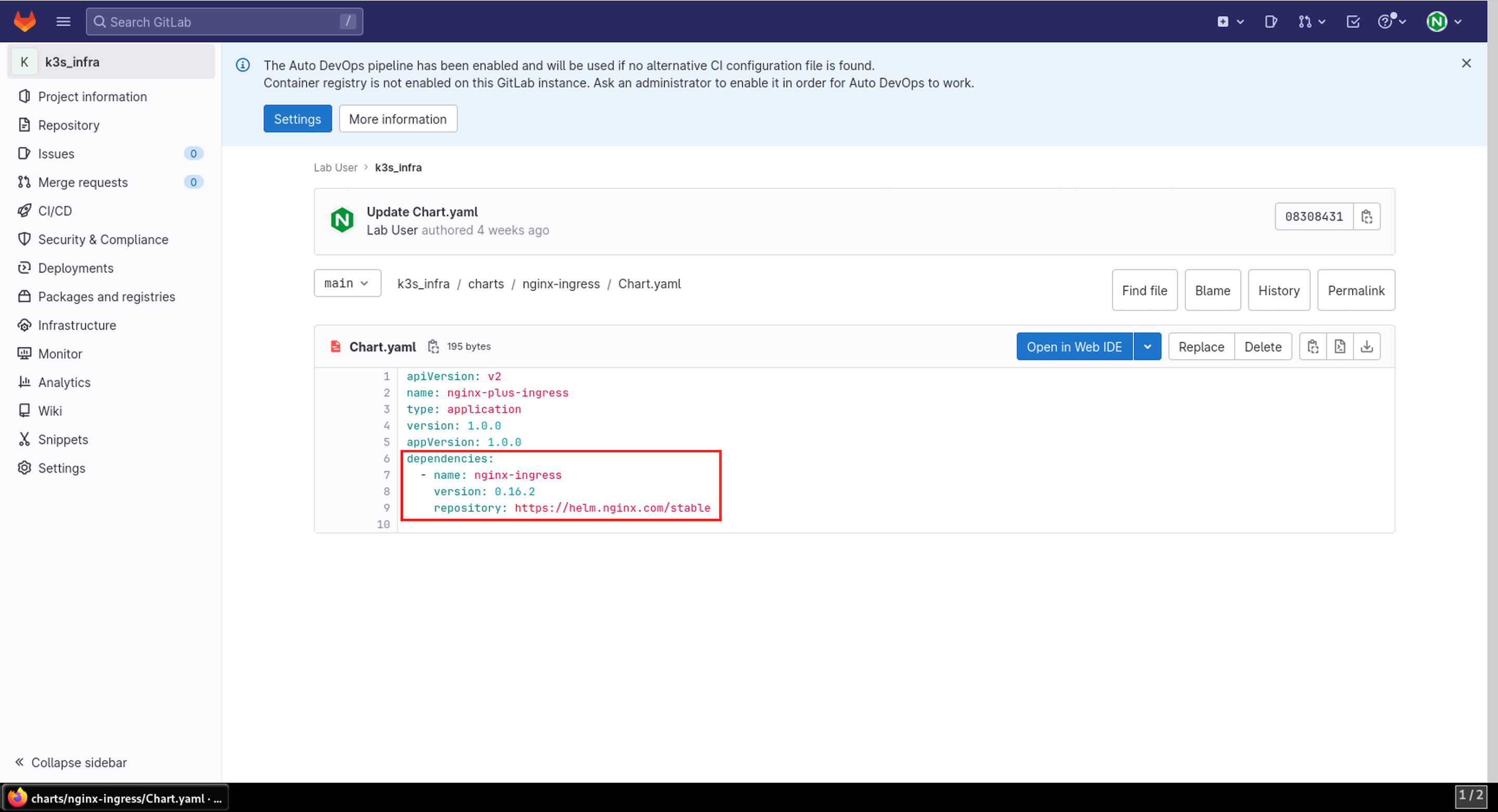Open Repository in sidebar

click(x=111, y=125)
